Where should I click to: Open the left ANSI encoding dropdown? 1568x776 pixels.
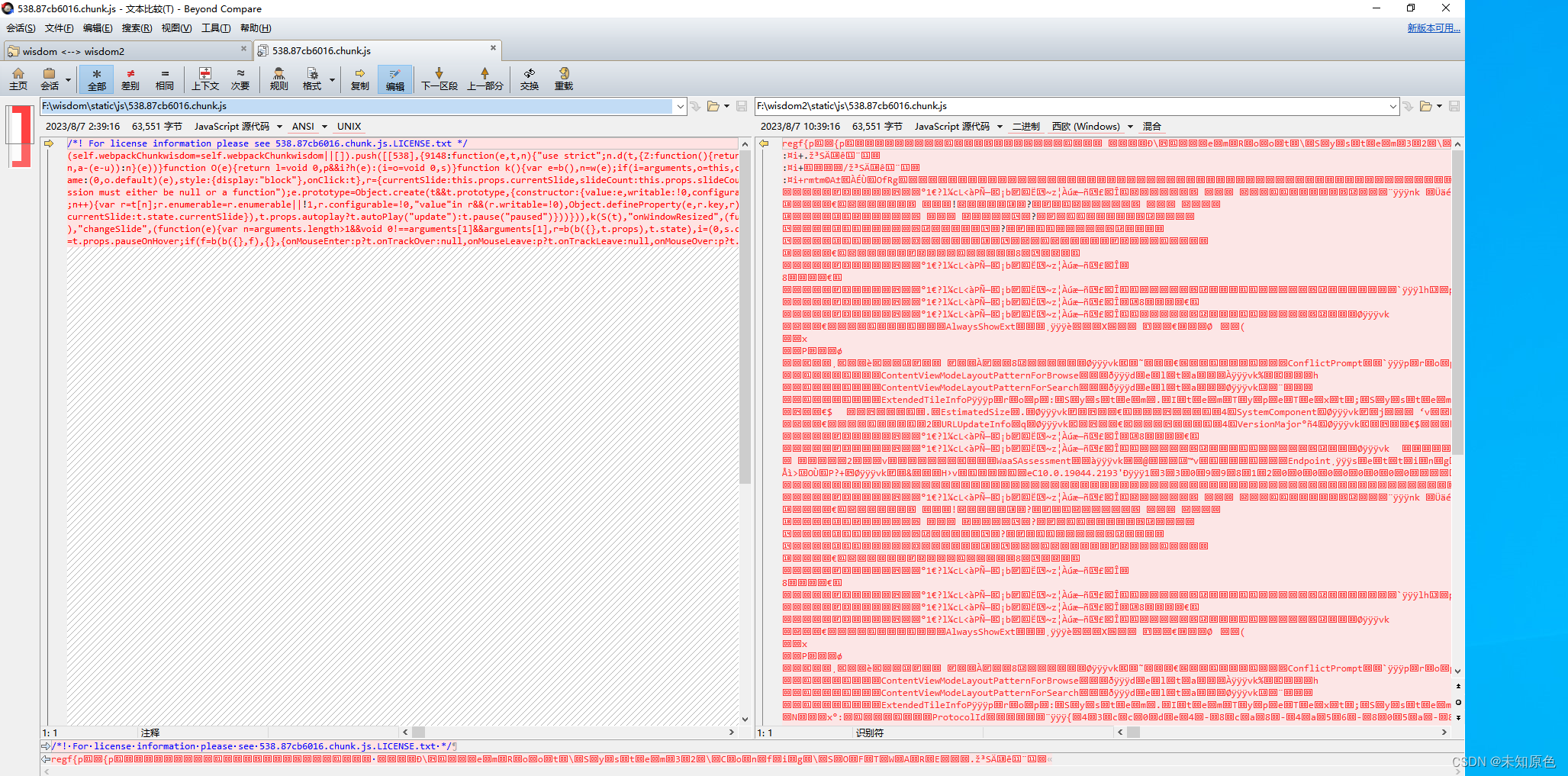pyautogui.click(x=324, y=126)
